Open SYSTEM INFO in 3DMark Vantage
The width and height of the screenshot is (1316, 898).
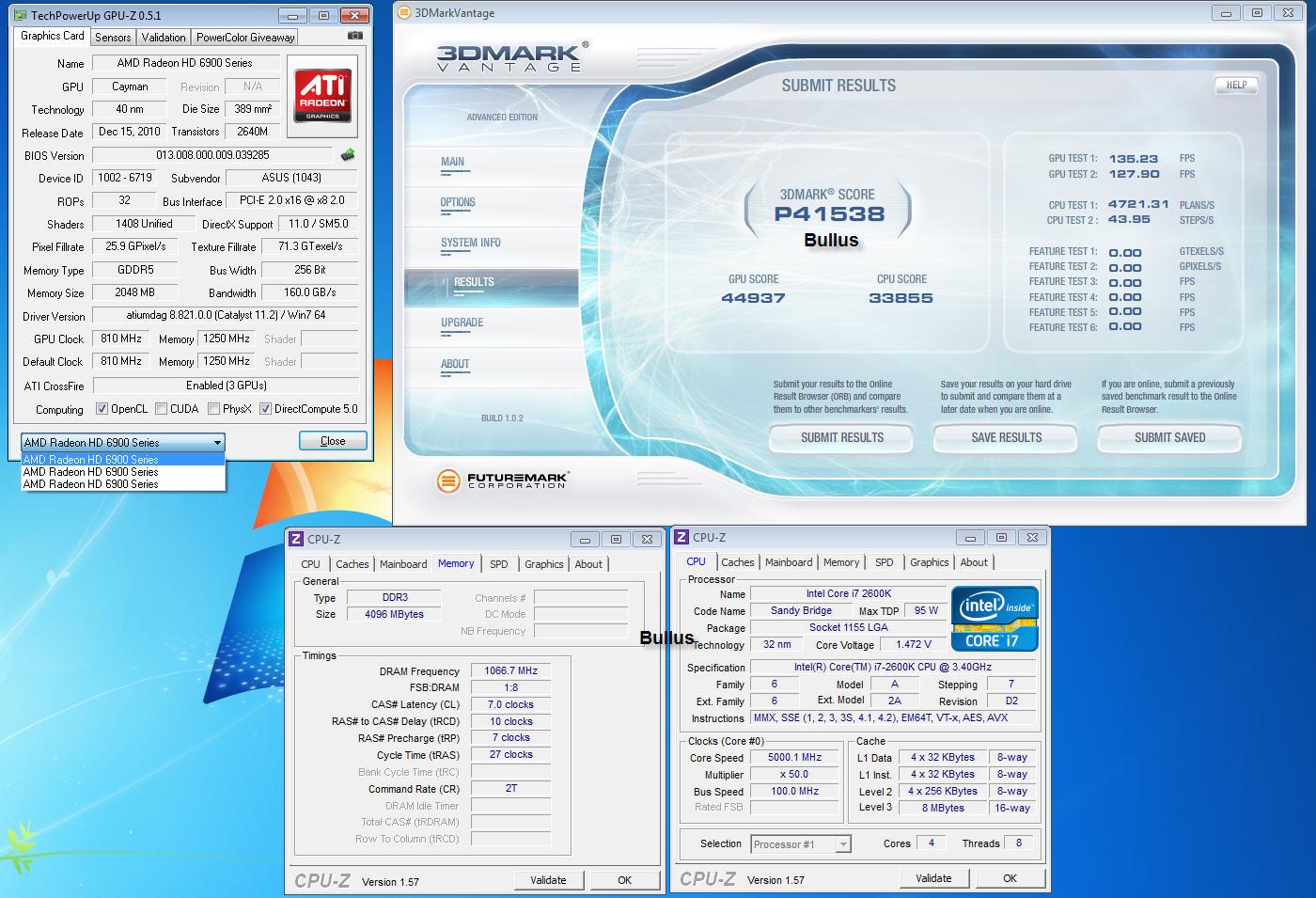pos(492,245)
